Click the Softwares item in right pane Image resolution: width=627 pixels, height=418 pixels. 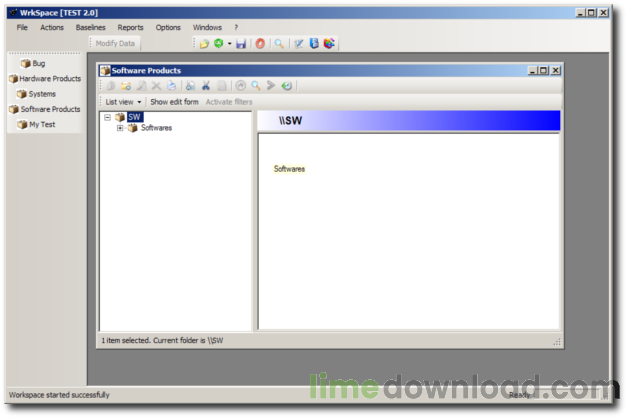pos(289,169)
